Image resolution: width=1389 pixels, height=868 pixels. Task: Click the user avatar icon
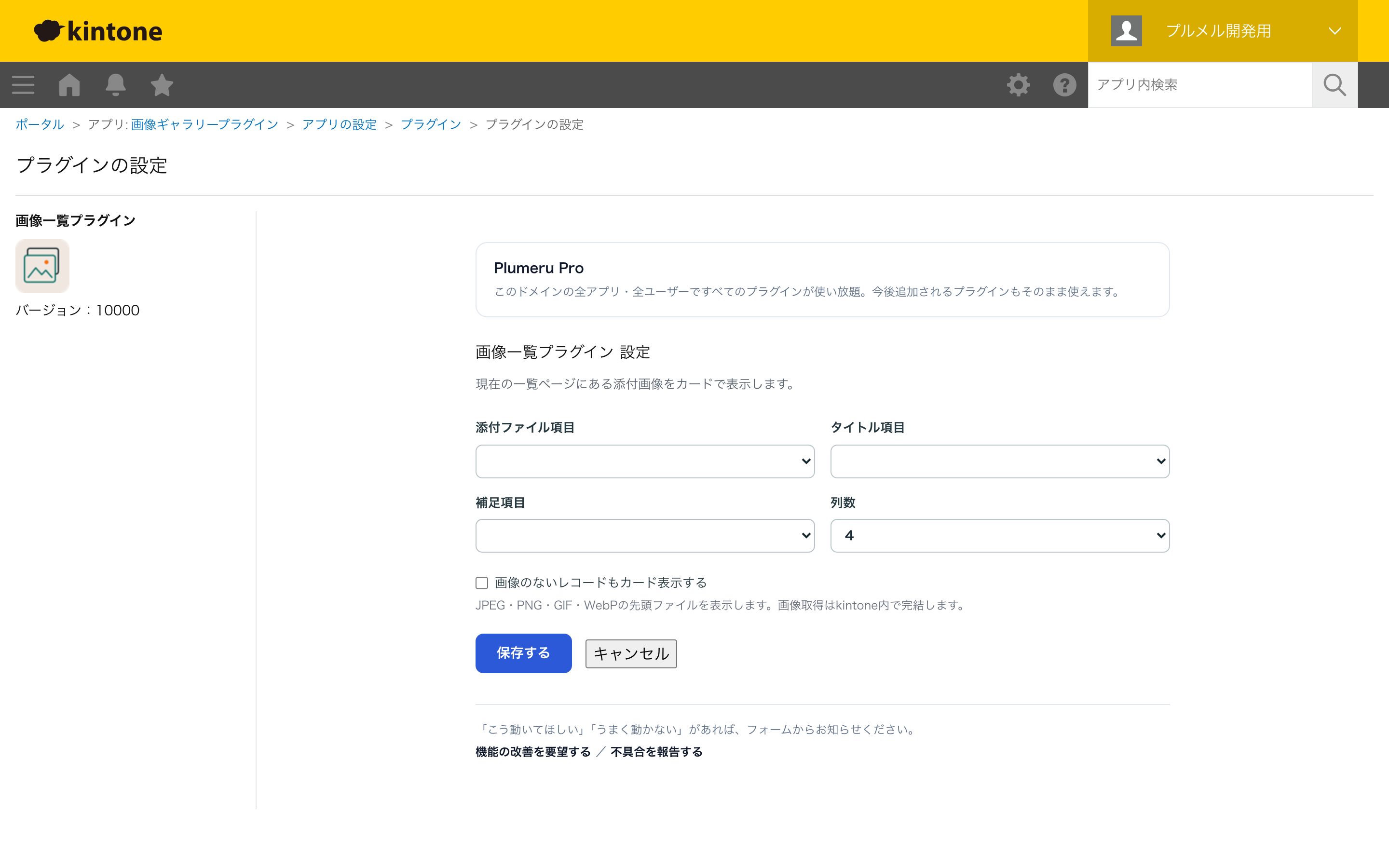click(x=1126, y=31)
